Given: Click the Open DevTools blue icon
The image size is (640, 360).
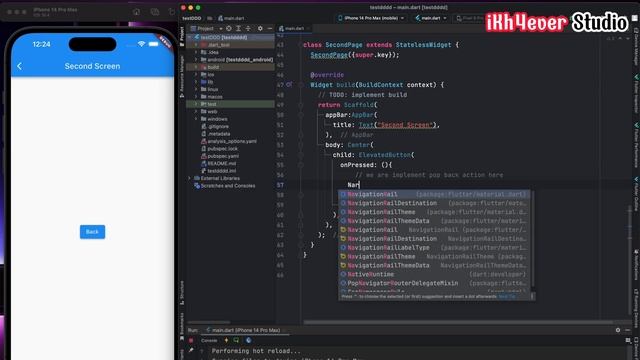Looking at the screenshot, I should point(248,340).
